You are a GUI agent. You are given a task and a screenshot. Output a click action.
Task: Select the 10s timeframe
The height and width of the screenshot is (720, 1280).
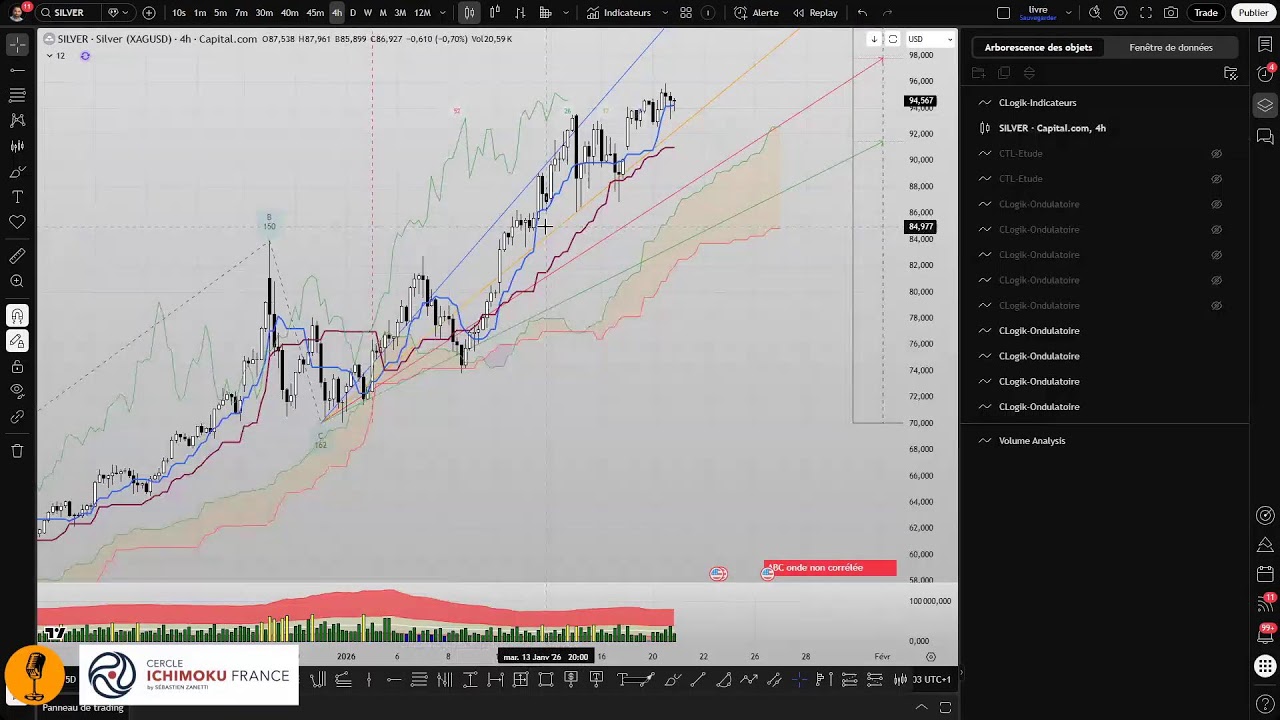click(178, 13)
